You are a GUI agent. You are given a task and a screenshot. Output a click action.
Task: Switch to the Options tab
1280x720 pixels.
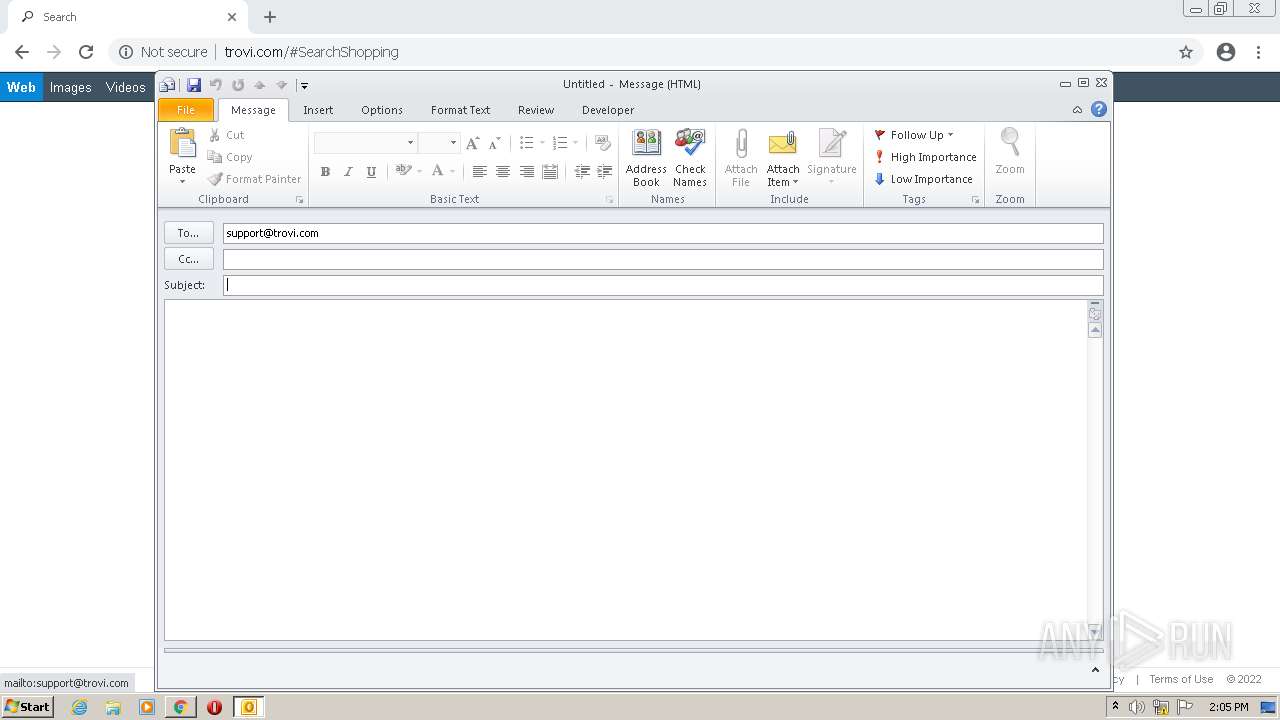point(382,110)
